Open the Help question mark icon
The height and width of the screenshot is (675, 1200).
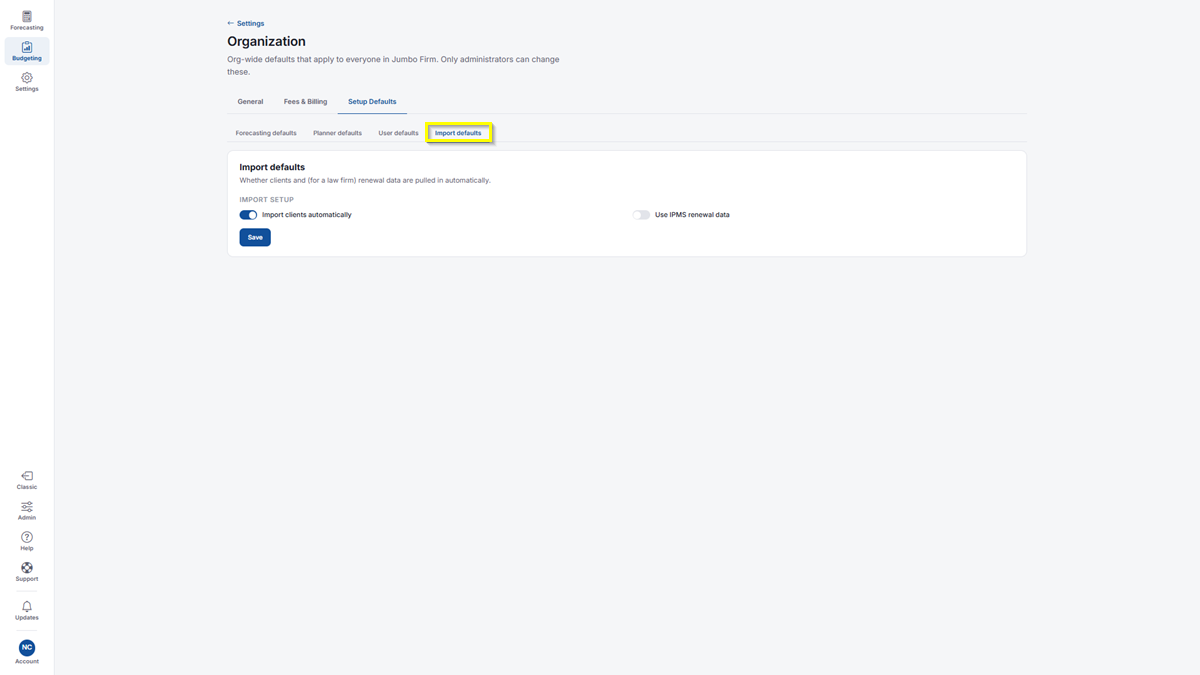(x=27, y=537)
